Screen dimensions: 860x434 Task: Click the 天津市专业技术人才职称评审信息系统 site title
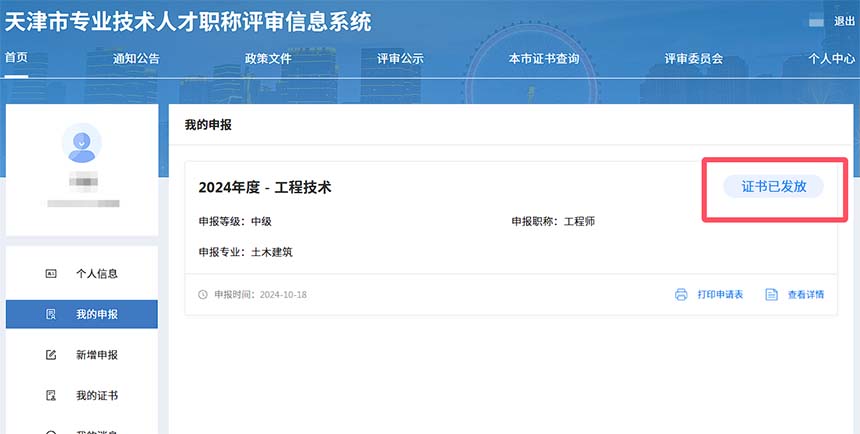point(188,22)
